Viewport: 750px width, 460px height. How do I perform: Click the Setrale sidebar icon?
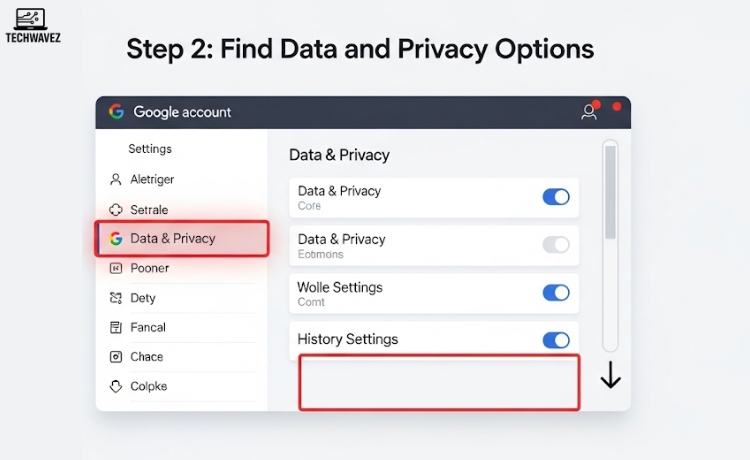pos(115,210)
